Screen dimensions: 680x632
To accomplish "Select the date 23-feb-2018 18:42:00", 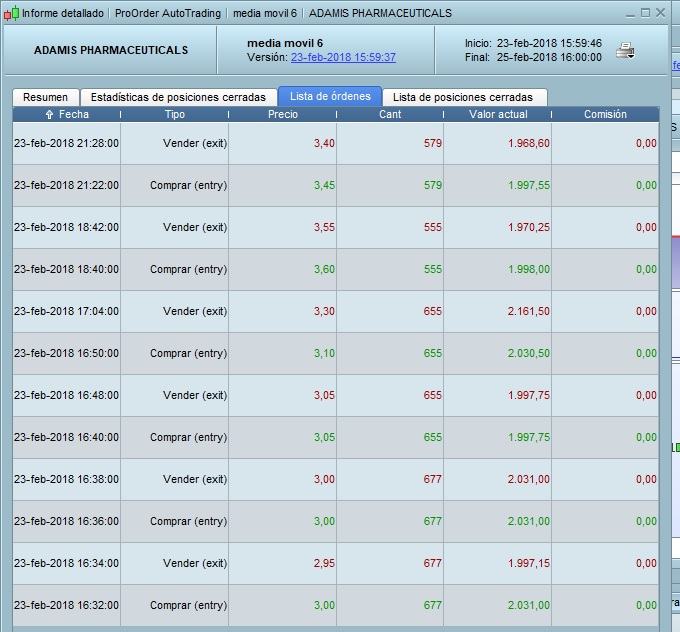I will (x=66, y=227).
